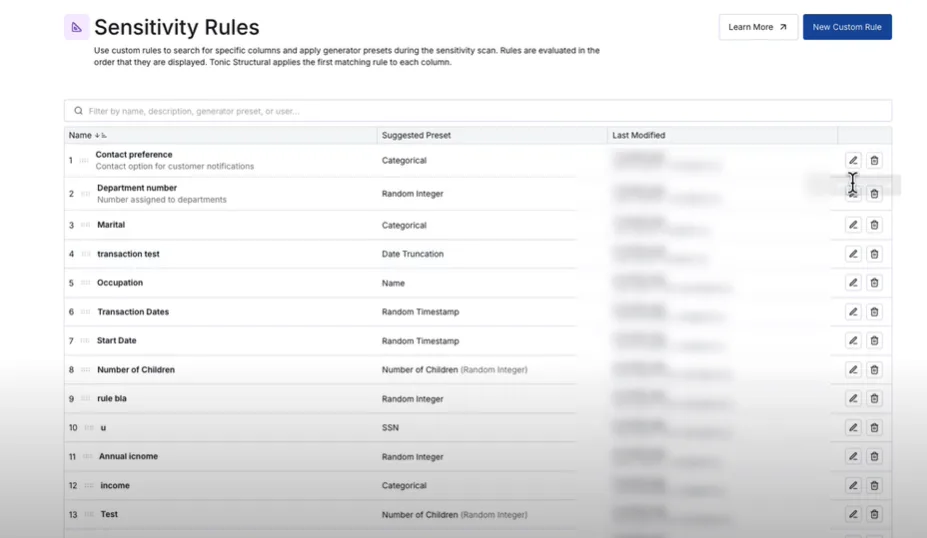Delete the Marital rule
The image size is (927, 538).
coord(874,225)
